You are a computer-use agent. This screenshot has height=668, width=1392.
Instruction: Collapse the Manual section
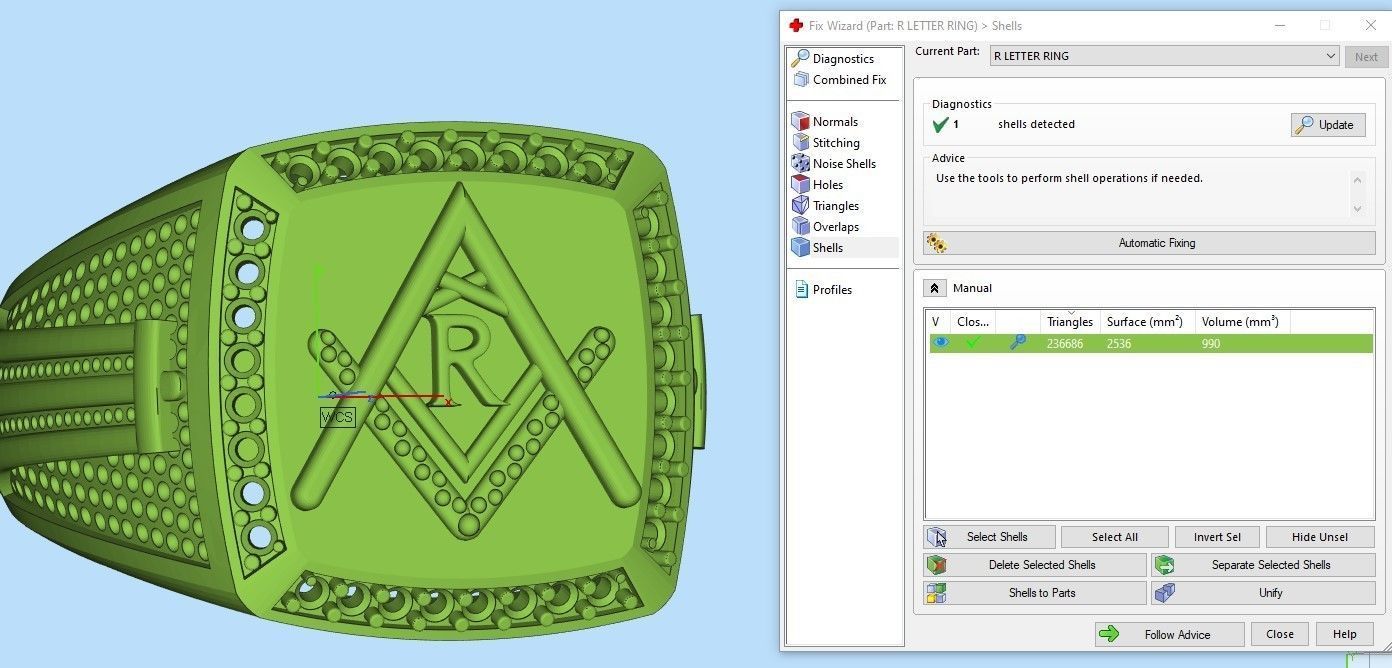pyautogui.click(x=934, y=288)
